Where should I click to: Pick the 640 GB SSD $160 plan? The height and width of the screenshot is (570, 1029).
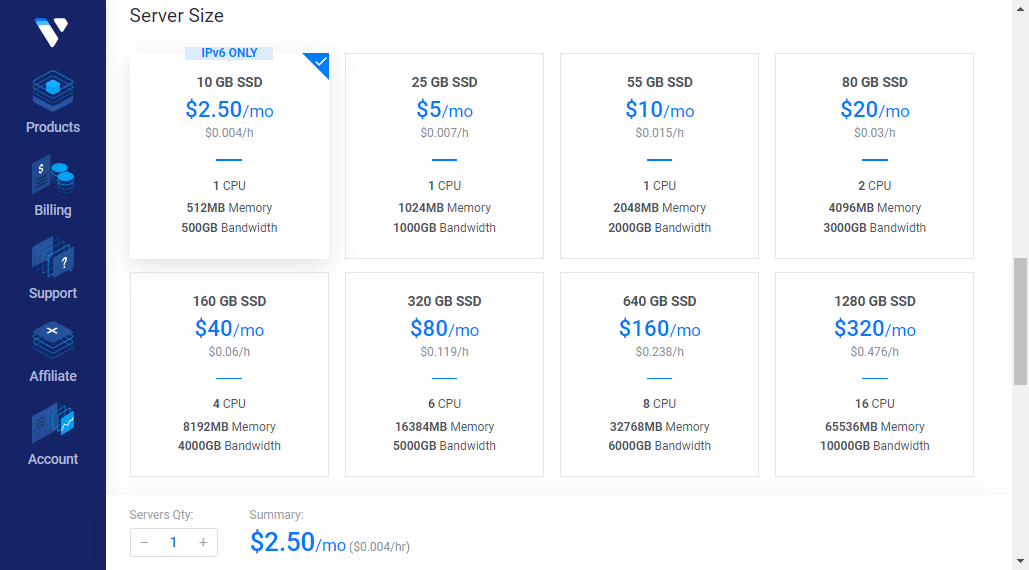pos(659,374)
